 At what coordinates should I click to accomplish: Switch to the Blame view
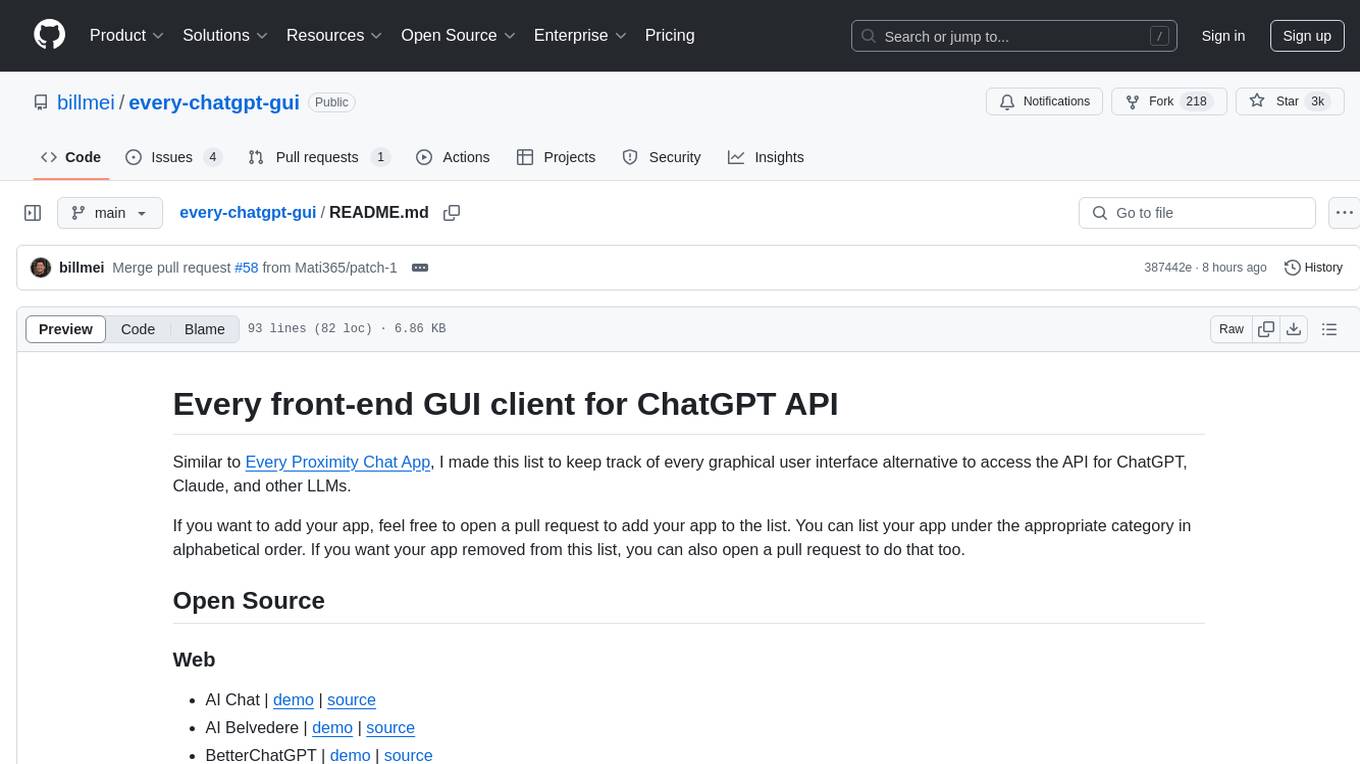click(205, 329)
